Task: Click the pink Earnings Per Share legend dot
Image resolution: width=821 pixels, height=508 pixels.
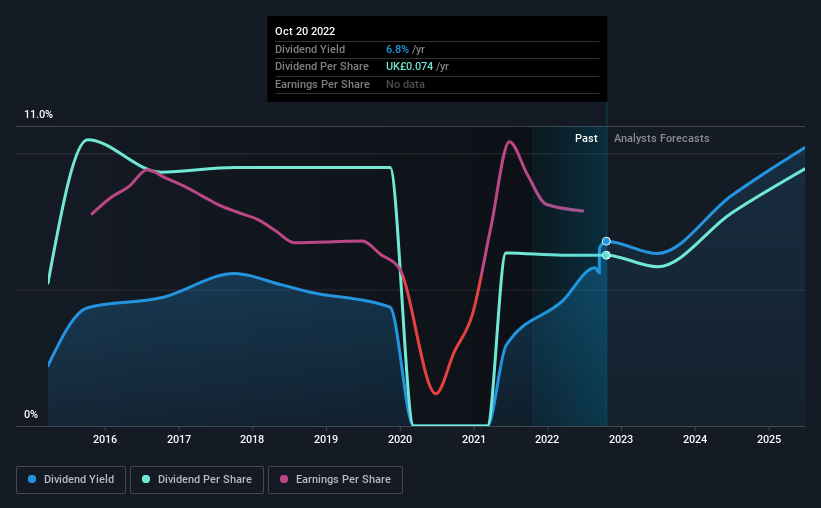Action: point(284,479)
